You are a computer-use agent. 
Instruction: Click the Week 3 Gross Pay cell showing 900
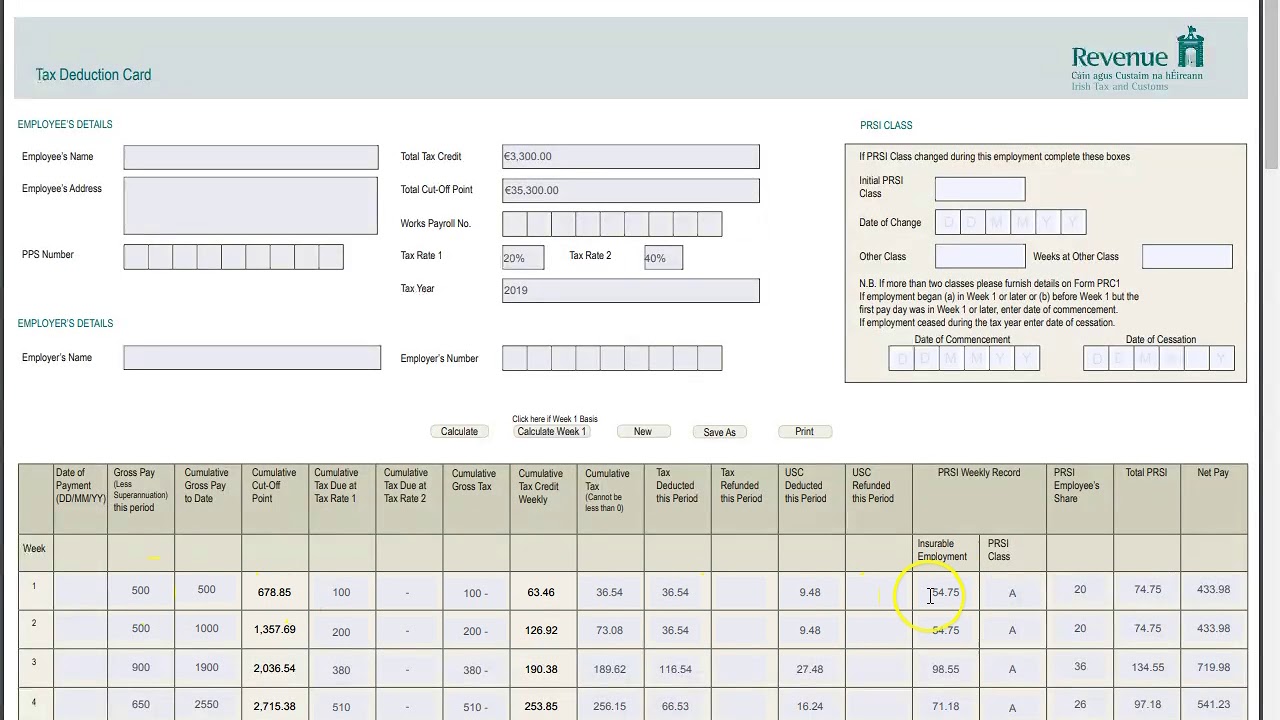(140, 668)
